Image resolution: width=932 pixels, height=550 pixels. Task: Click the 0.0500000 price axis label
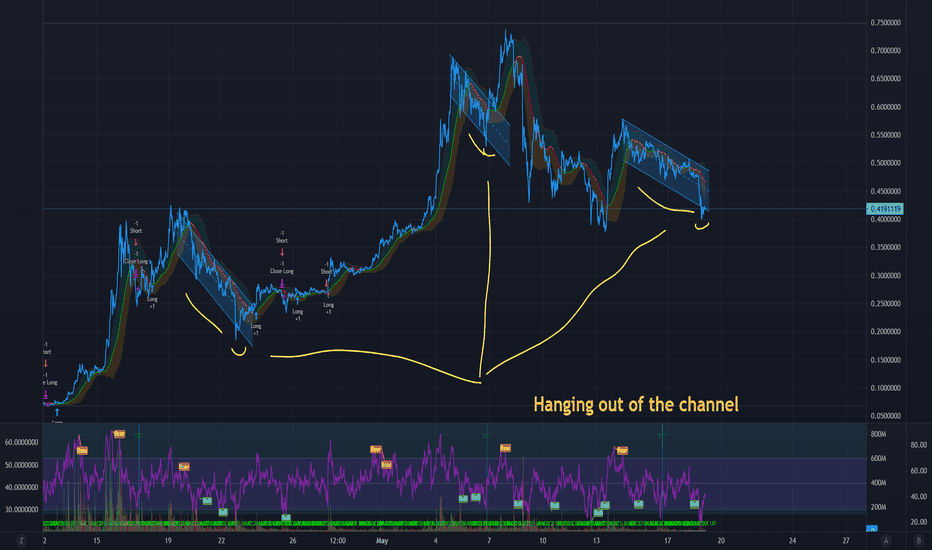tap(885, 416)
